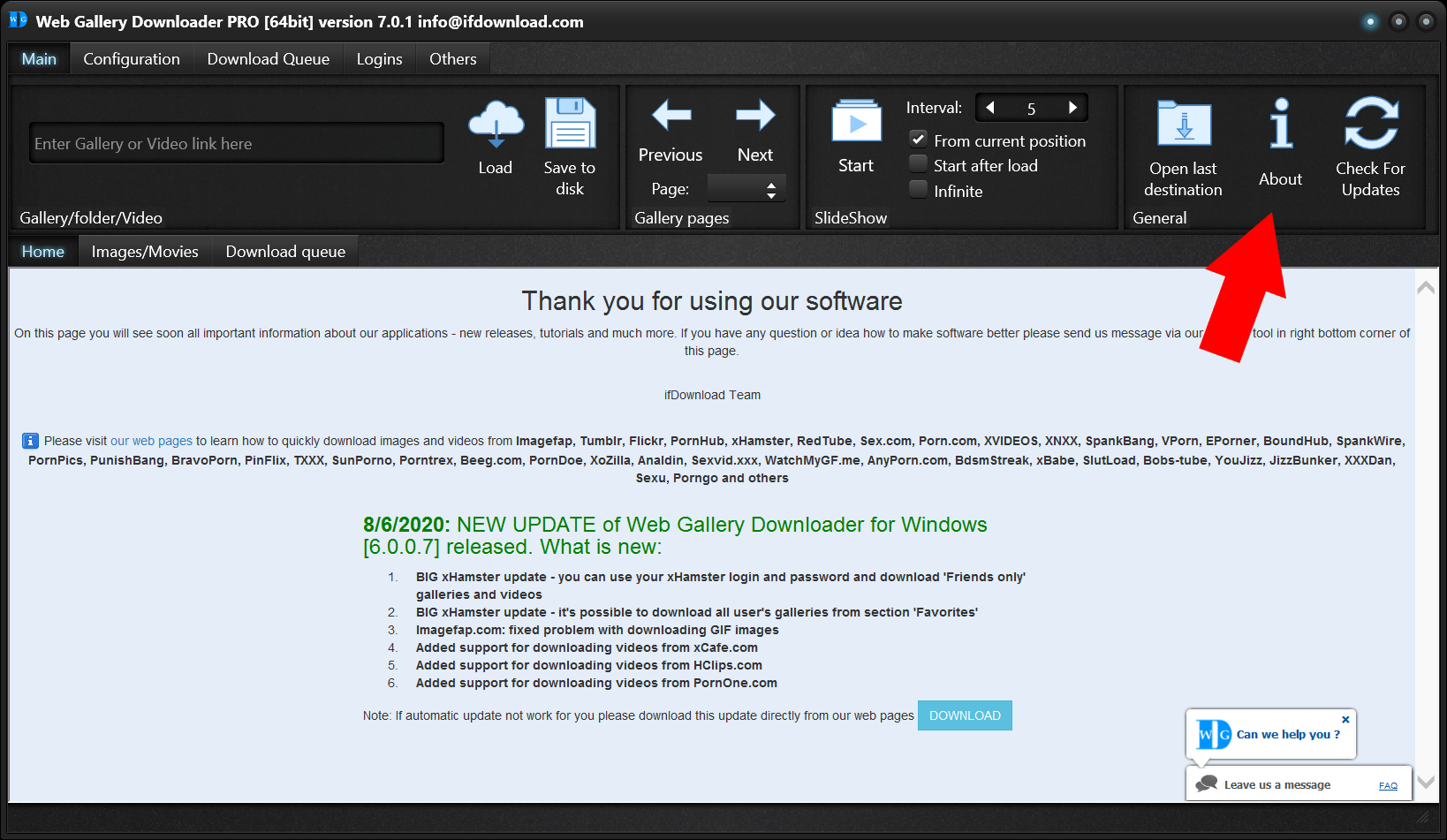This screenshot has height=840, width=1447.
Task: Click the Save to disk icon
Action: pos(570,123)
